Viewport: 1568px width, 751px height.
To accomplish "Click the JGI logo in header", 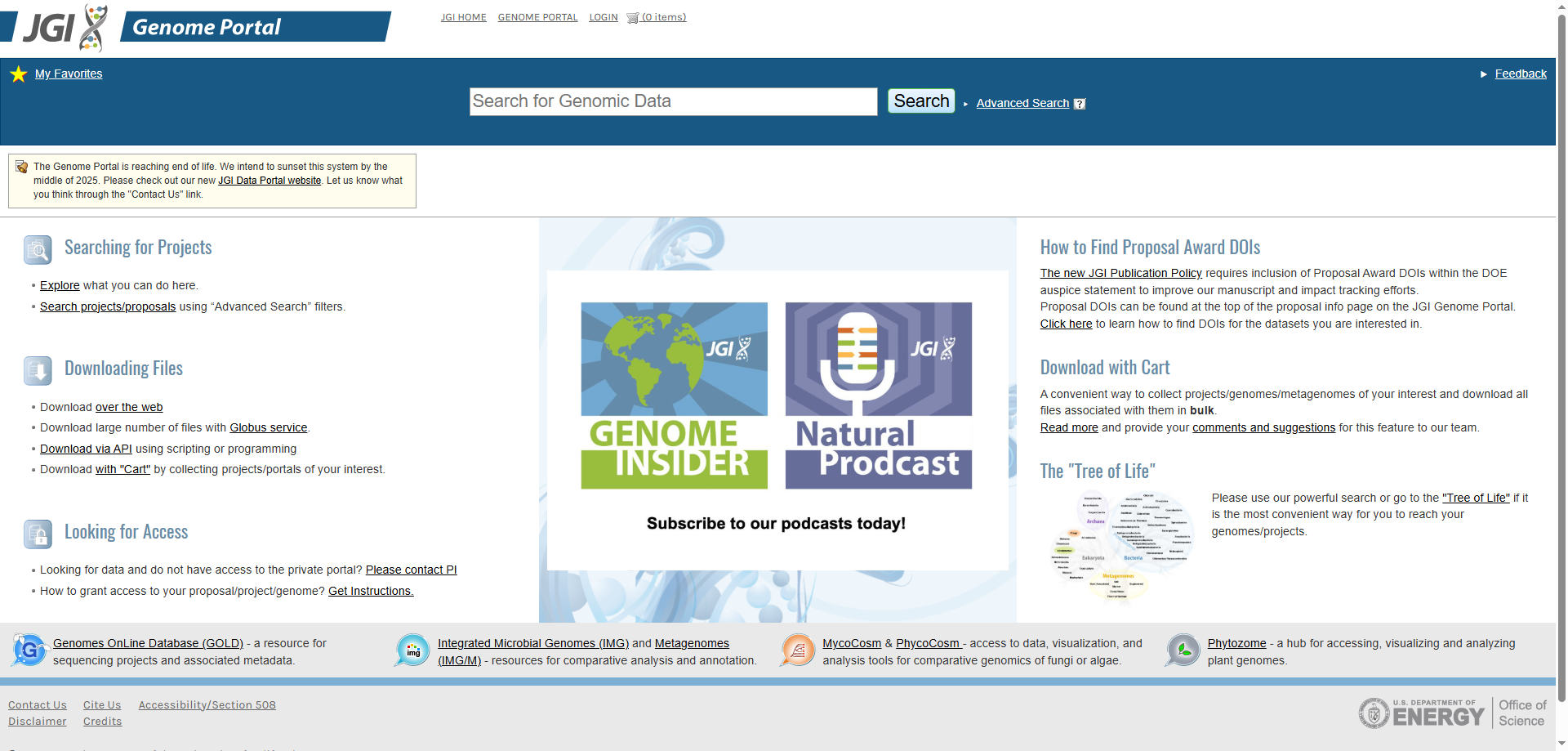I will tap(65, 27).
